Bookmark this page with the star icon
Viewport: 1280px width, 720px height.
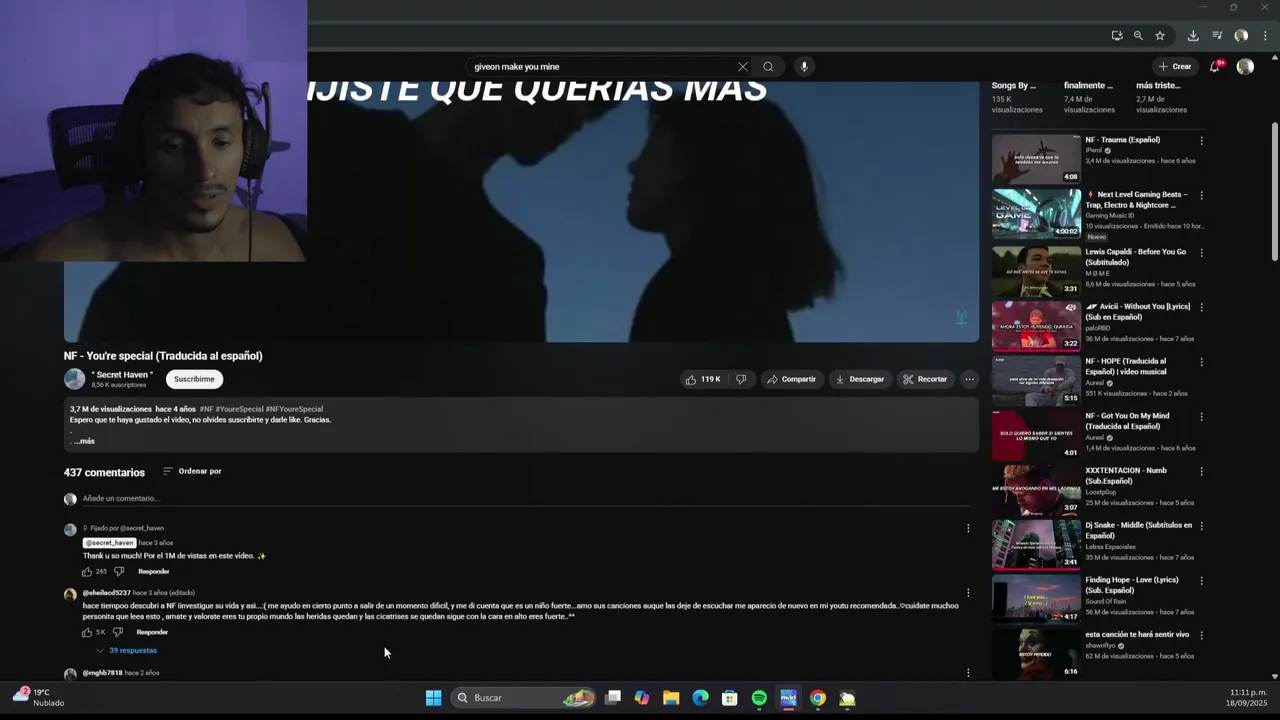[1160, 36]
